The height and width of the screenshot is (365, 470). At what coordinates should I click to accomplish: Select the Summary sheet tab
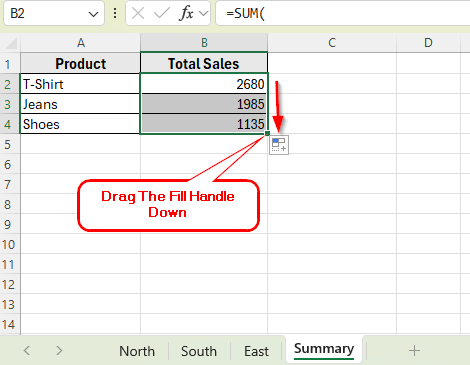[324, 349]
